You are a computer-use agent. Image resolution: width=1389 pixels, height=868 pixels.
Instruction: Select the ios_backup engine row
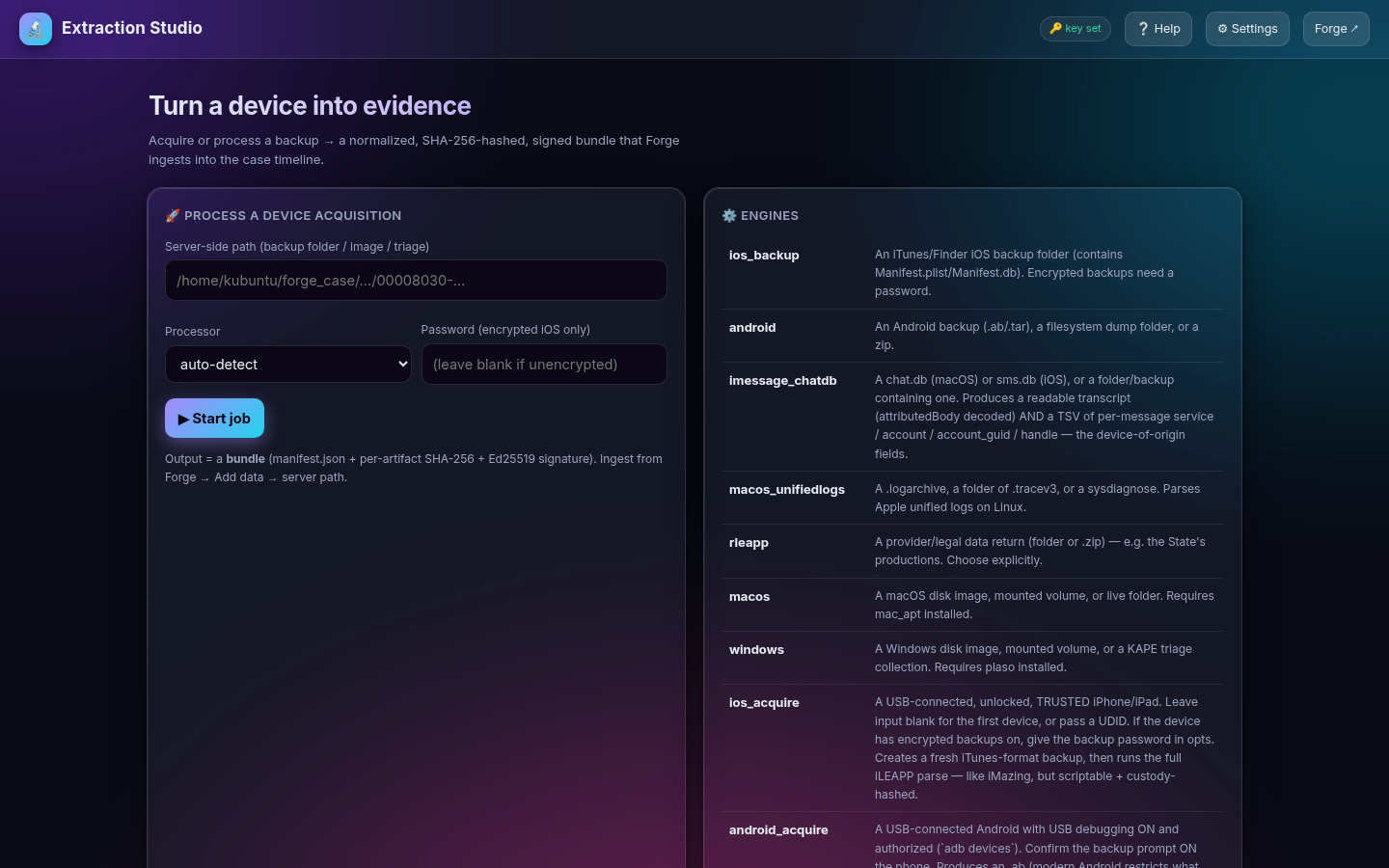[972, 273]
